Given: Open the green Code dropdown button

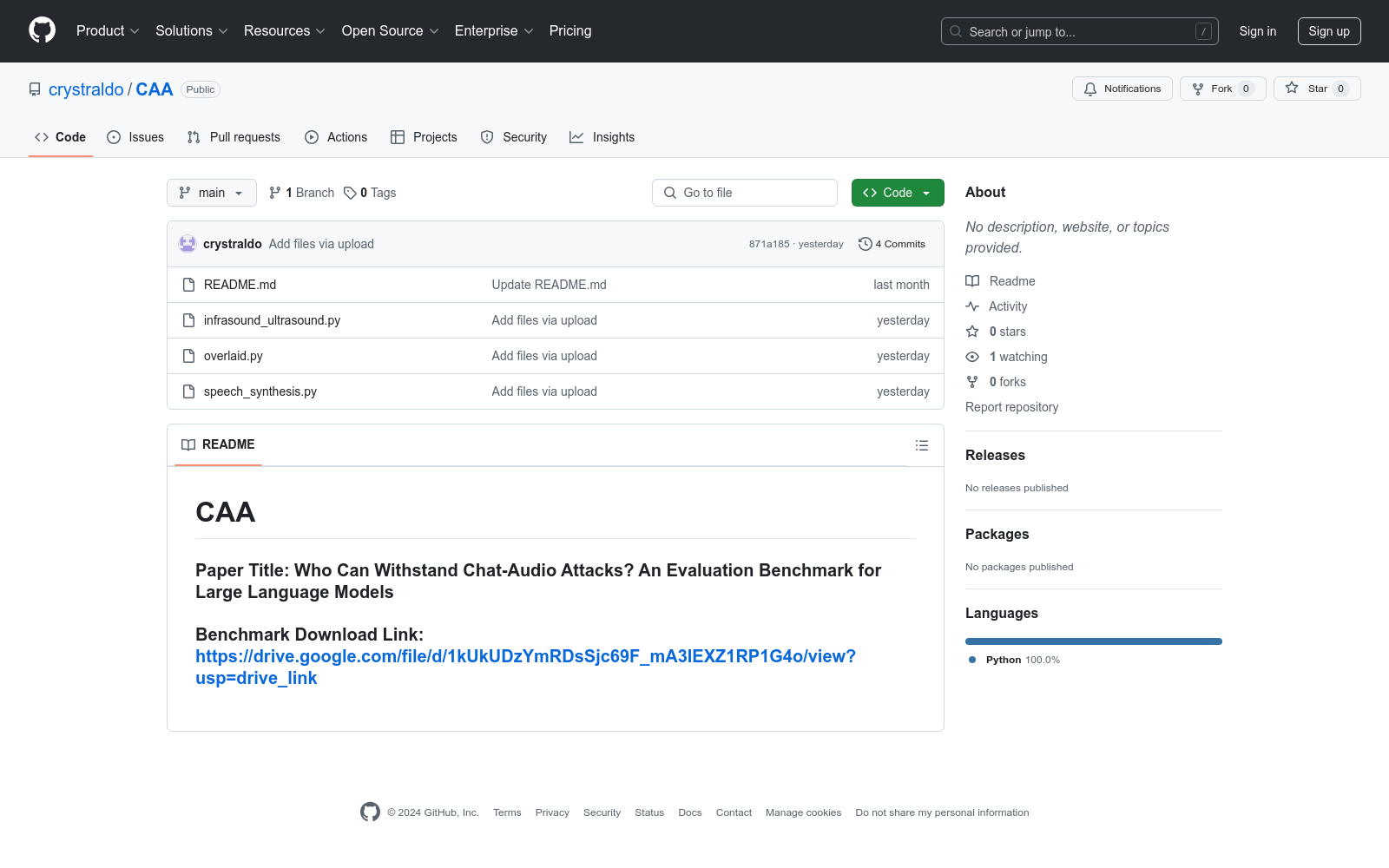Looking at the screenshot, I should pyautogui.click(x=898, y=193).
